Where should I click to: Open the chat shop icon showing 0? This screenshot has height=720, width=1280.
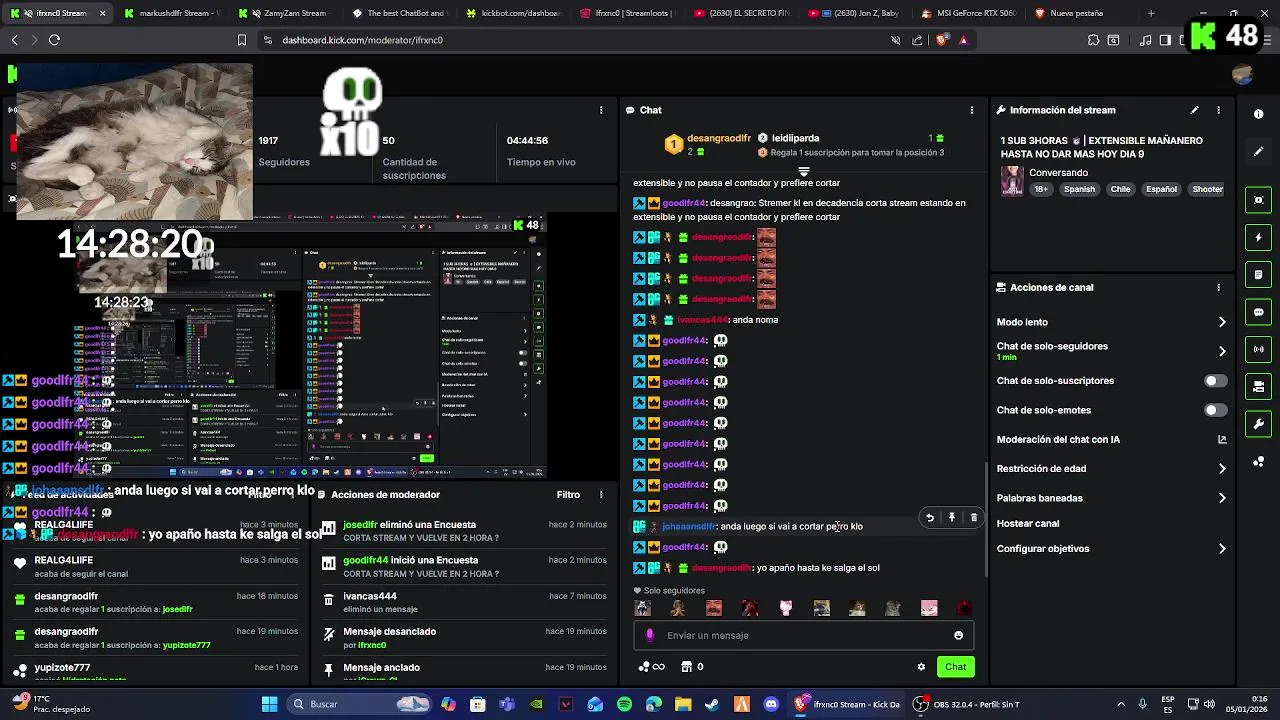692,667
